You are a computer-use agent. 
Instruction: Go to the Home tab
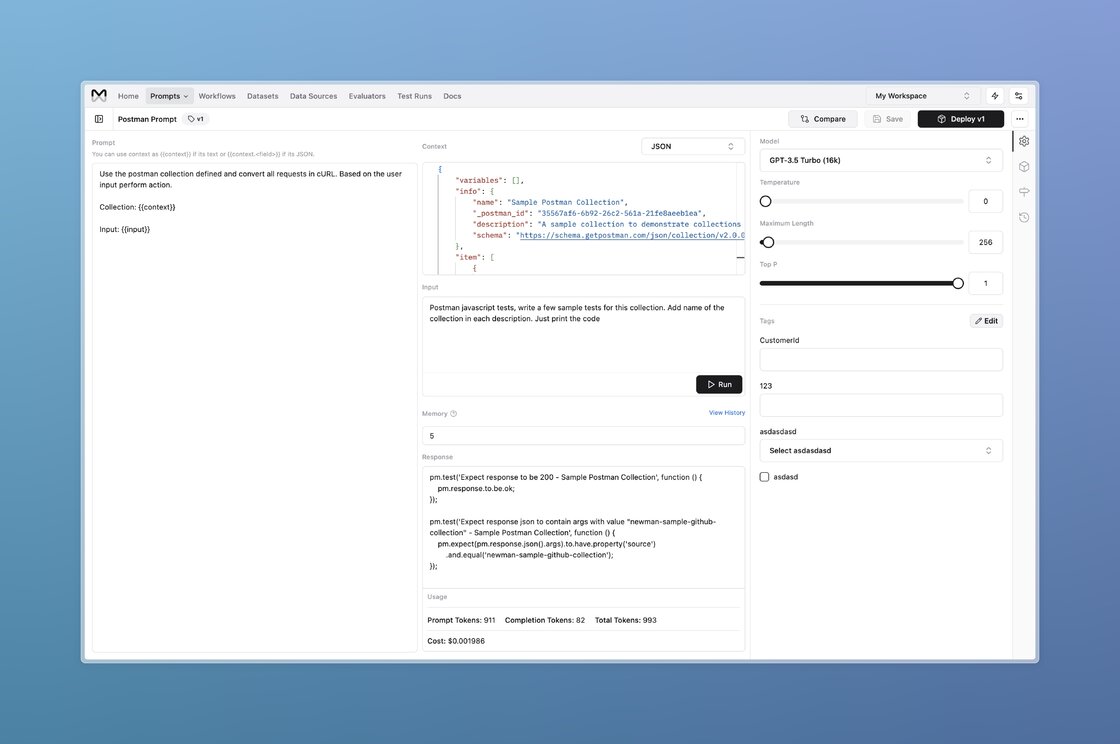tap(129, 96)
